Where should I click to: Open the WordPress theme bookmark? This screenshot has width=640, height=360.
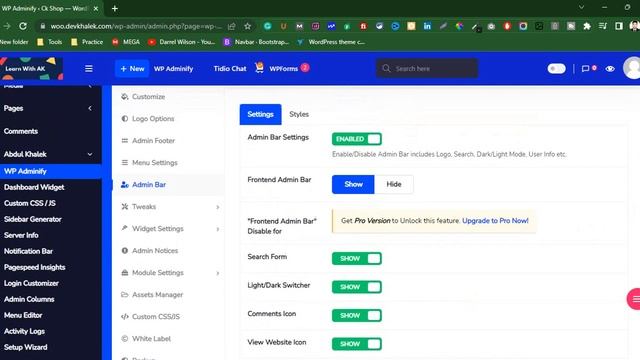tap(331, 42)
